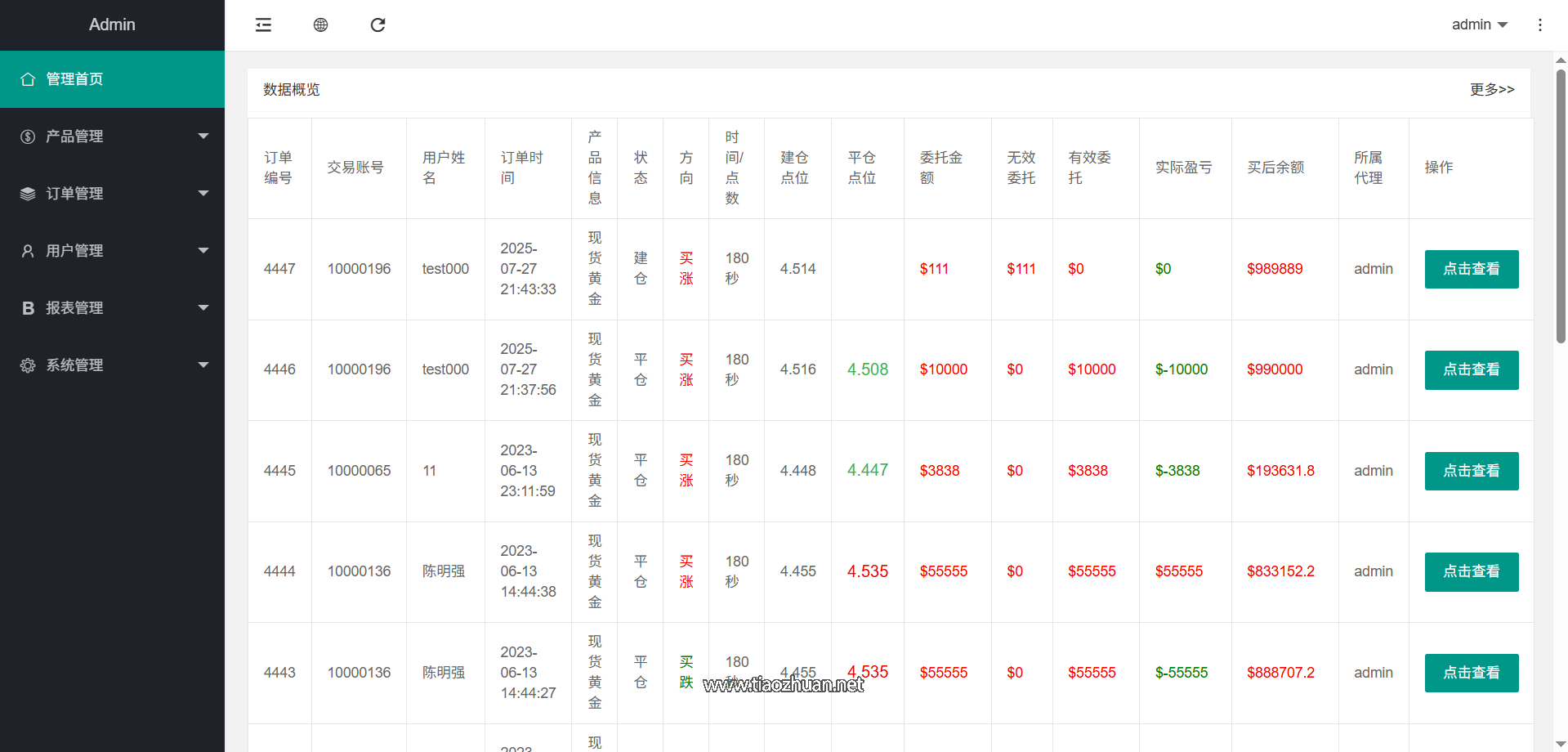
Task: Select order number 4445 cell
Action: coord(279,471)
